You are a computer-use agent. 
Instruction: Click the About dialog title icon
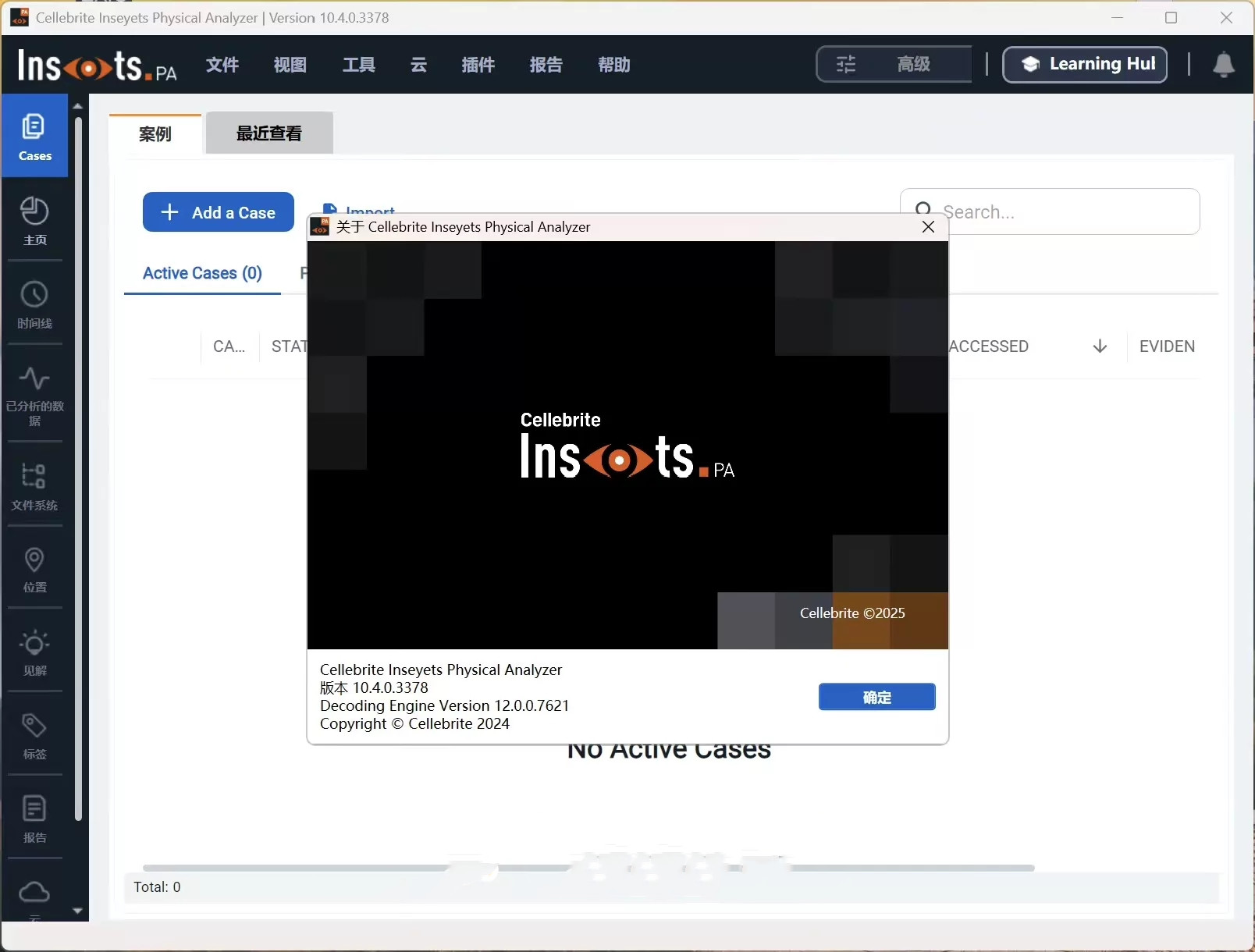(x=320, y=226)
